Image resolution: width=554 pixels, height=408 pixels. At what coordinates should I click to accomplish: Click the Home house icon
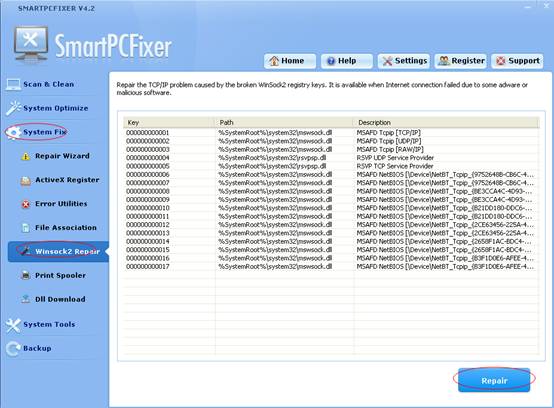pyautogui.click(x=274, y=61)
